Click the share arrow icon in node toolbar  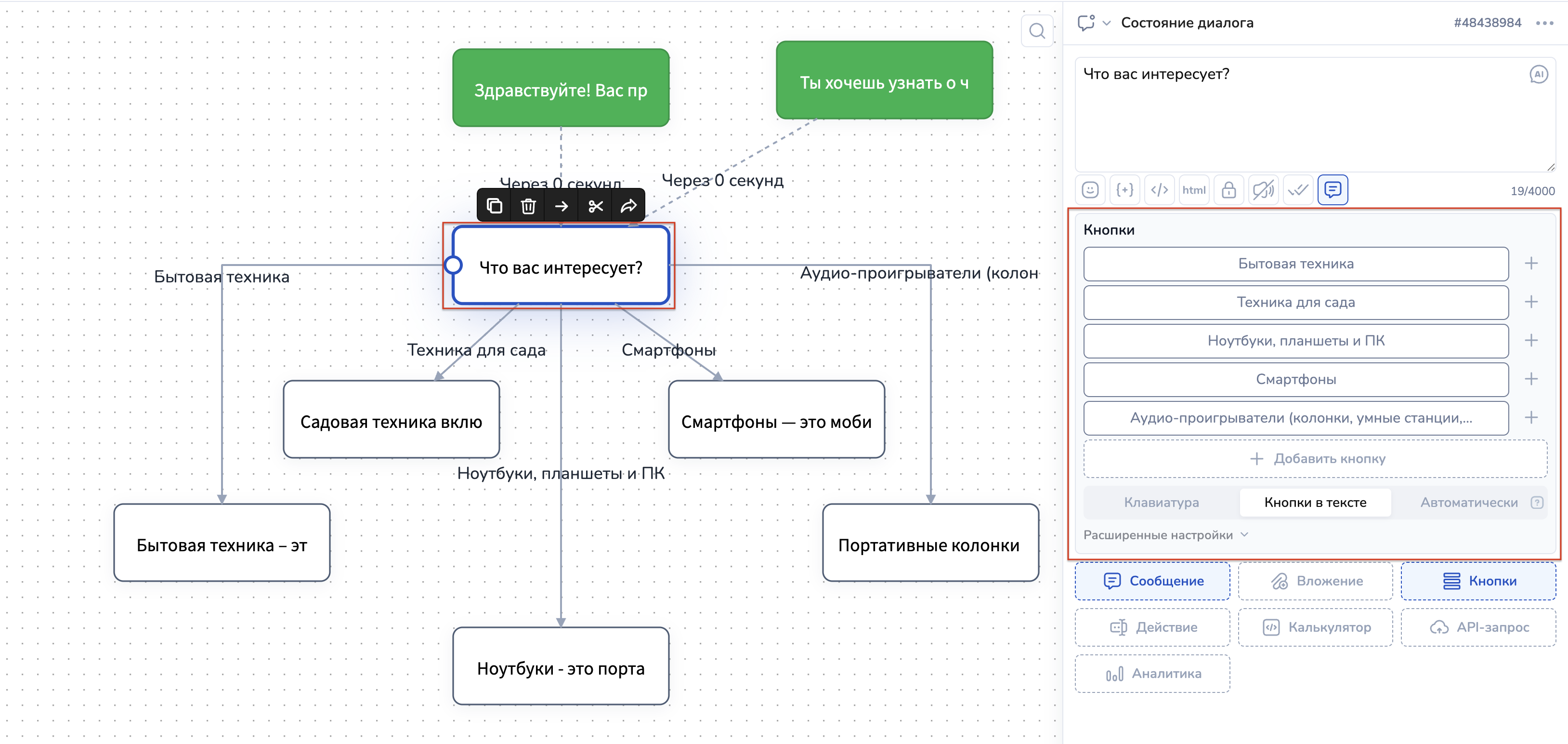click(628, 206)
